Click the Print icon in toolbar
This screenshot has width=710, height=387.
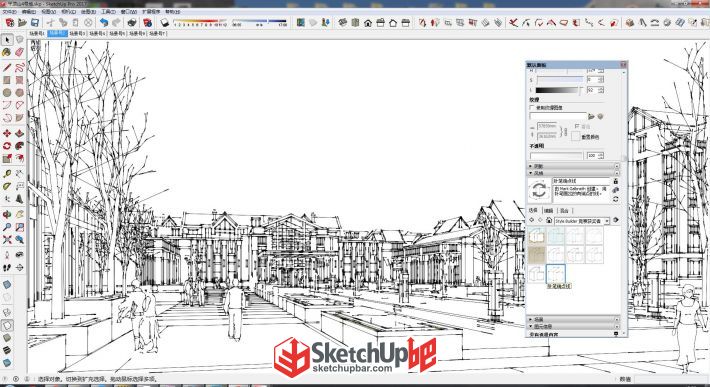coord(132,23)
